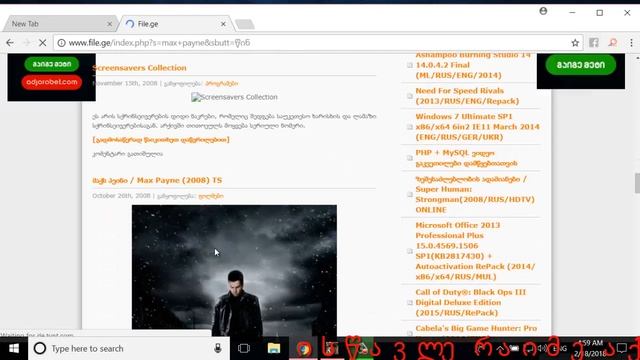
Task: Open the author link on the Screensavers post
Action: coord(222,83)
